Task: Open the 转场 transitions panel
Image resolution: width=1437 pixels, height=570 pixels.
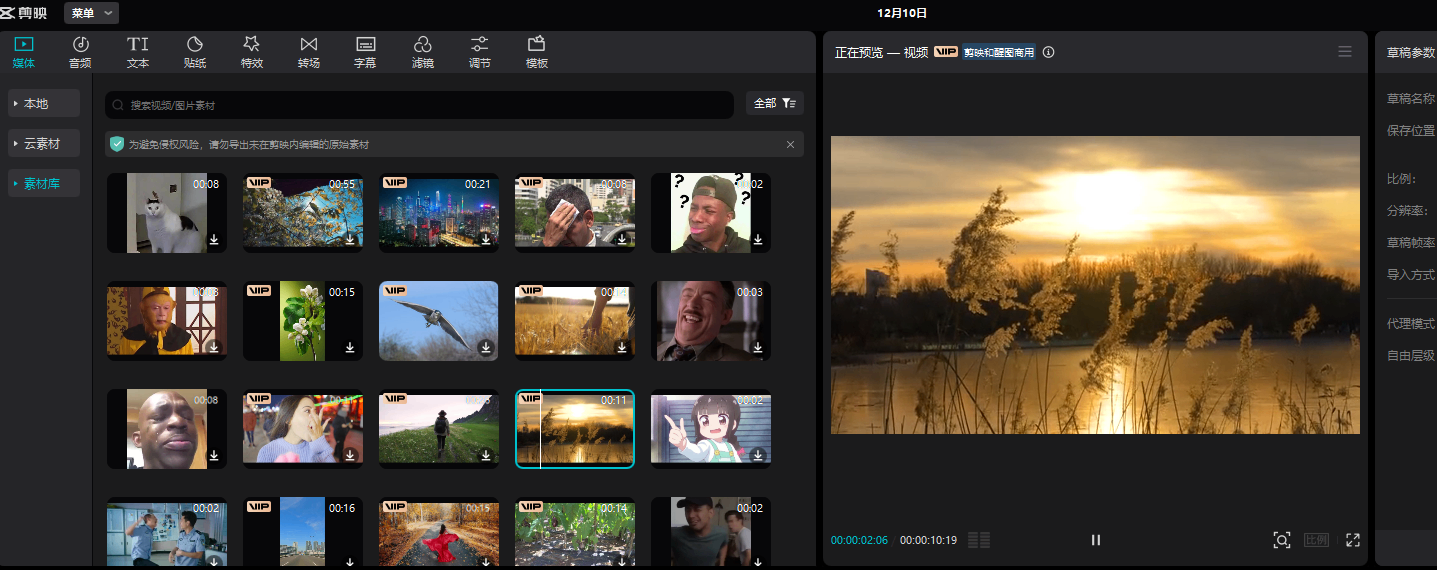Action: pos(309,52)
